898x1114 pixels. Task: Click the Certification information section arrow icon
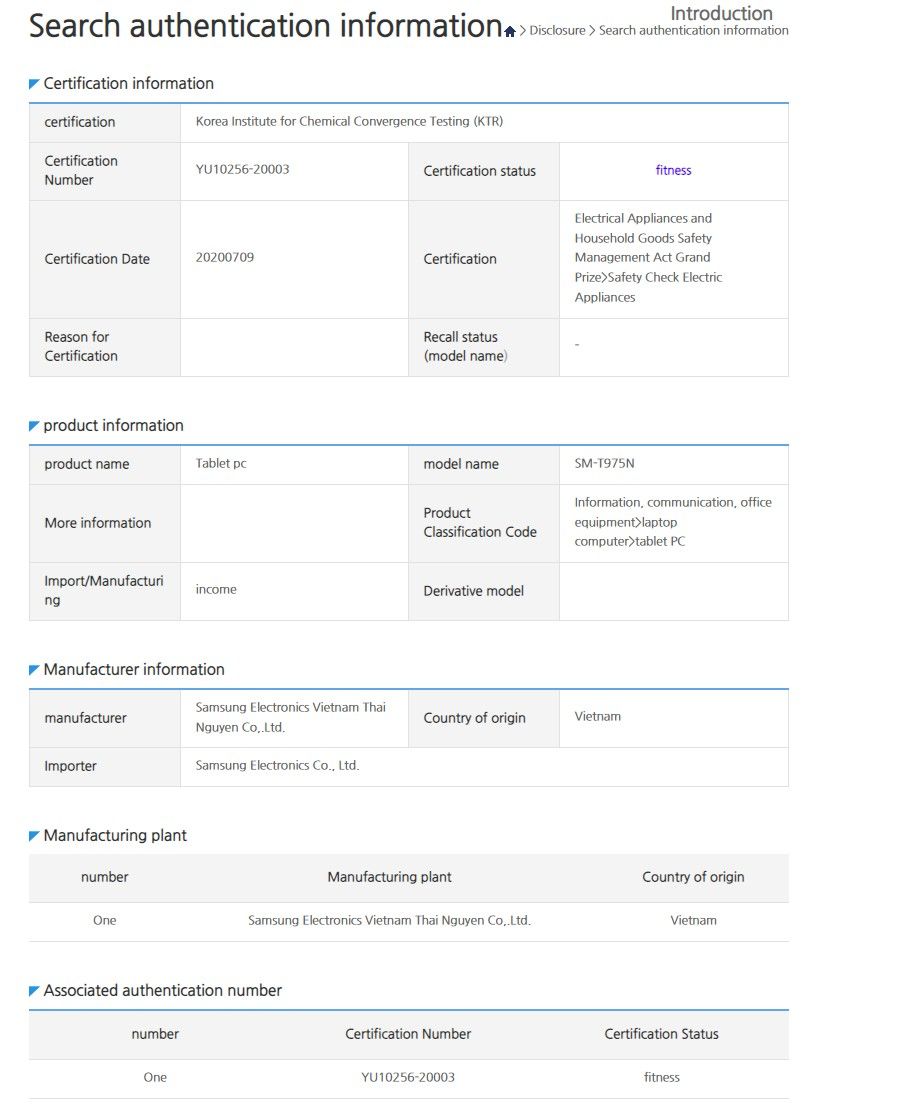click(x=33, y=84)
